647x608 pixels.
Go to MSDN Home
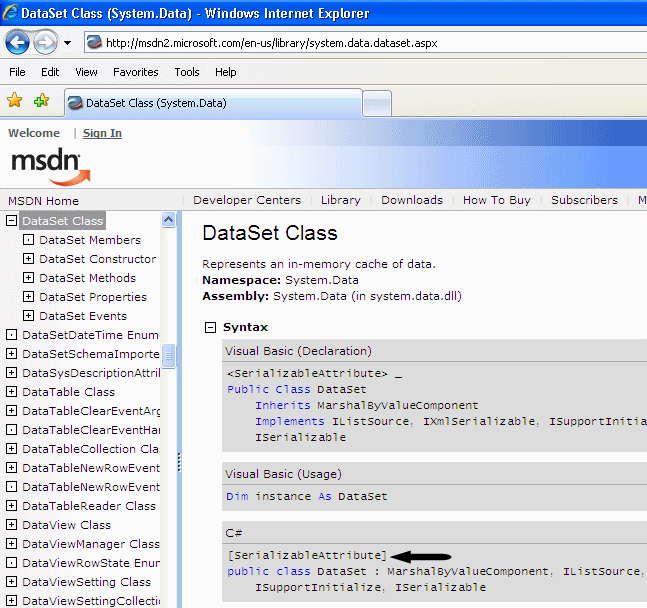click(43, 201)
